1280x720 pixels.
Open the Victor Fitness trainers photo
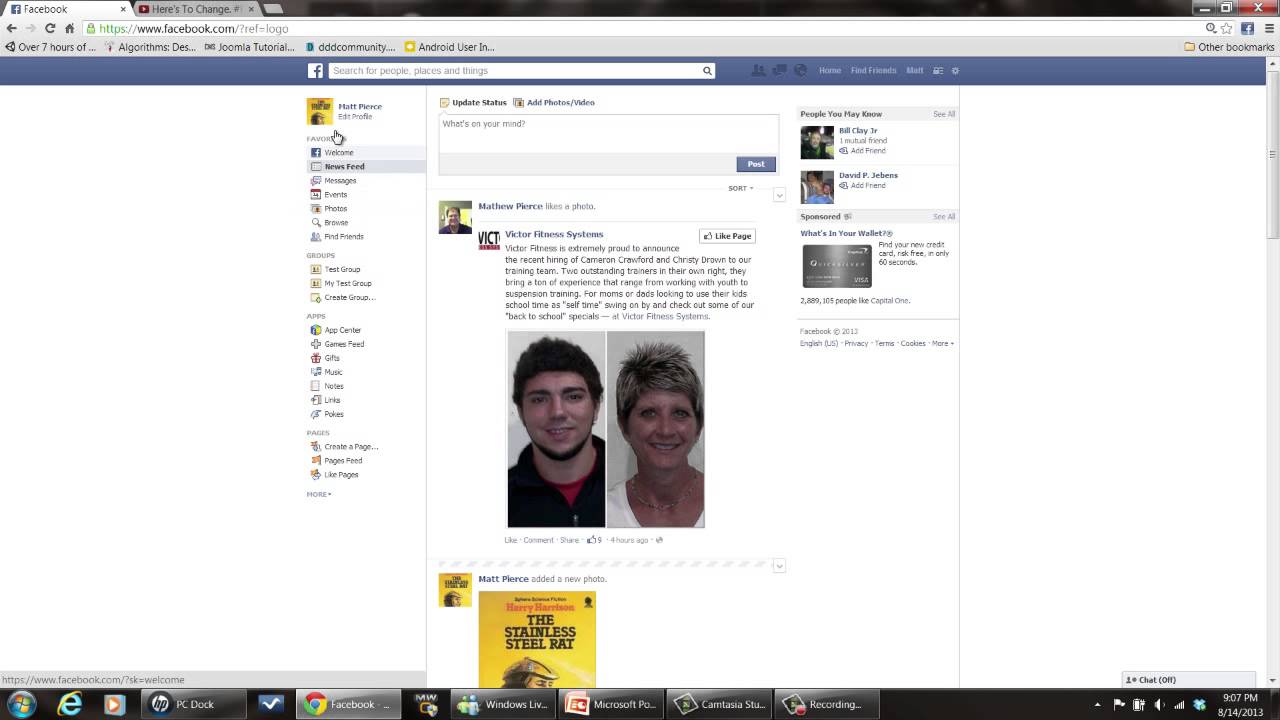(x=606, y=429)
